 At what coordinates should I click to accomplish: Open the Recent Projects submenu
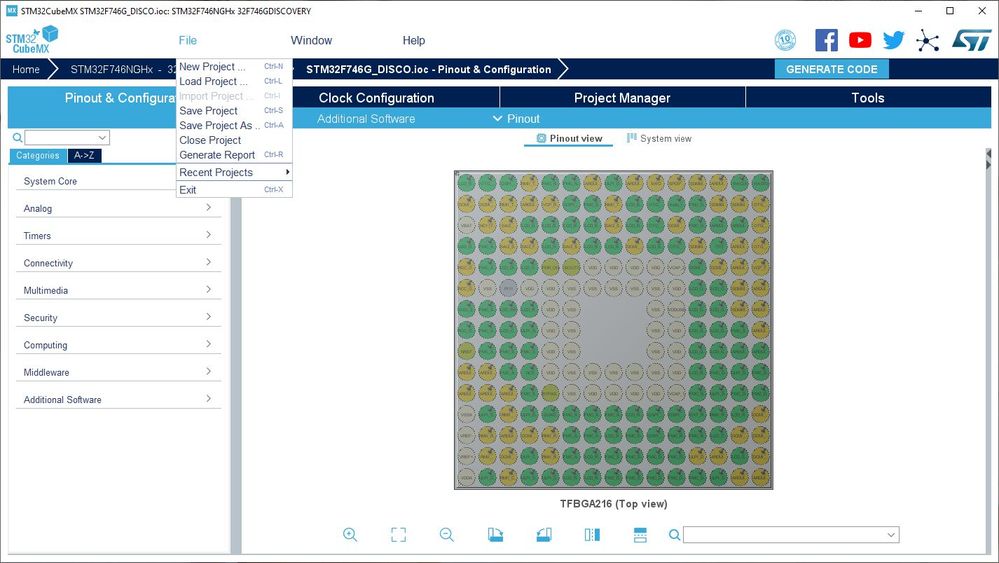[x=234, y=172]
